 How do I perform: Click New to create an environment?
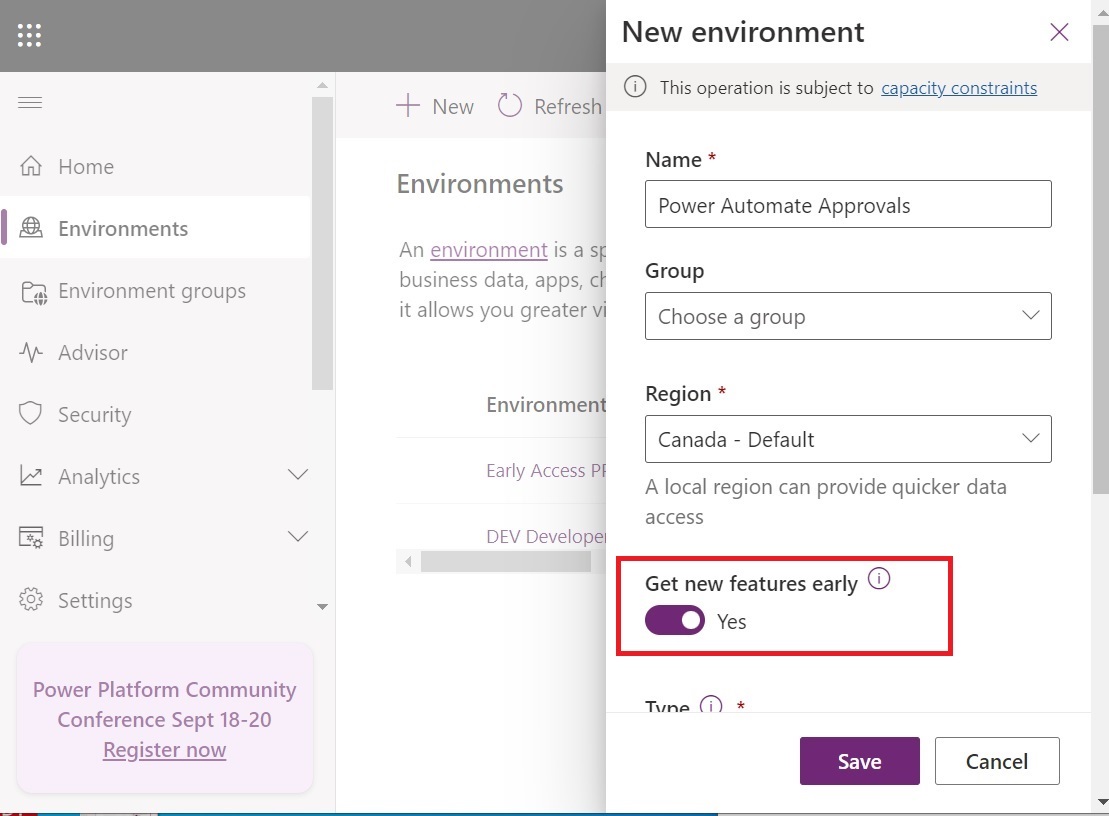coord(434,105)
